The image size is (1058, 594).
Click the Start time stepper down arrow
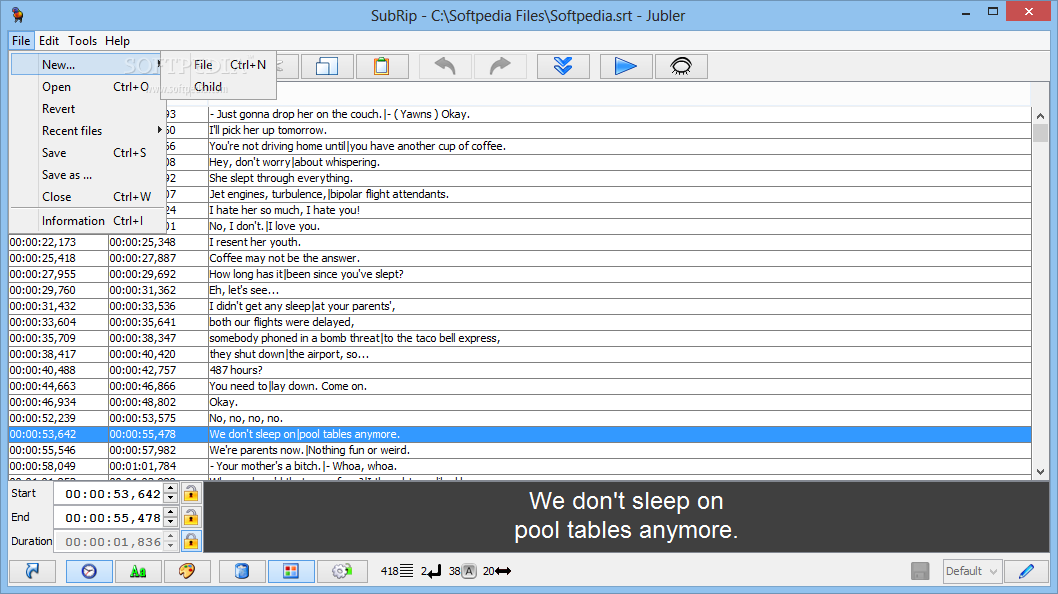pyautogui.click(x=171, y=499)
